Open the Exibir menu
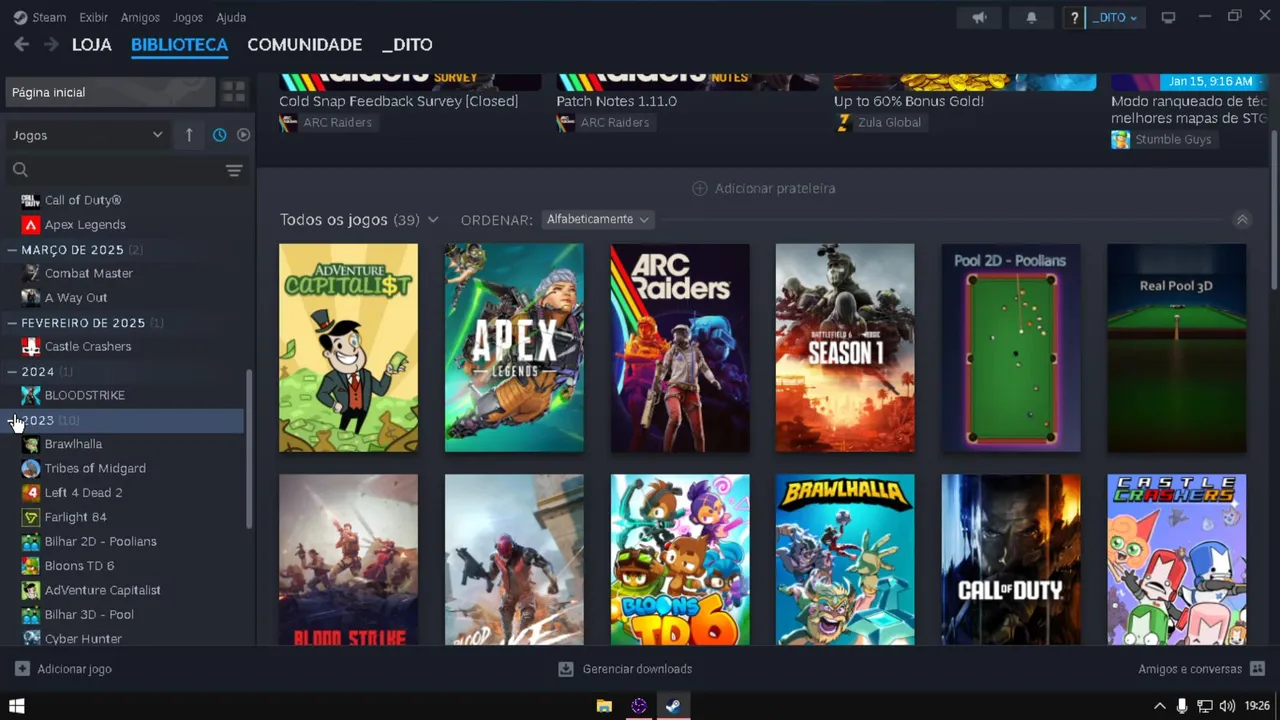This screenshot has height=720, width=1280. click(x=93, y=17)
